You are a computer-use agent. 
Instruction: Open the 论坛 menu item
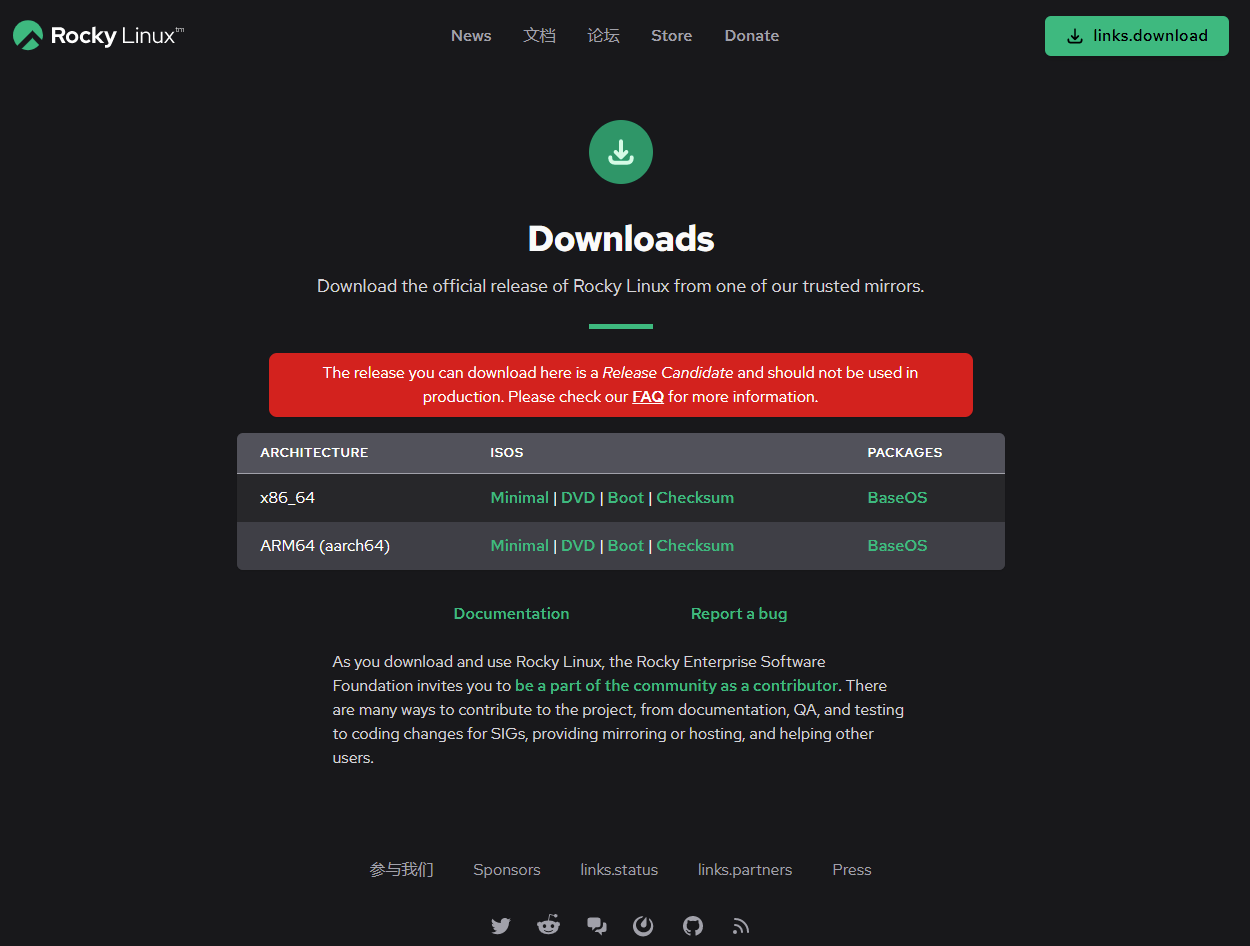pyautogui.click(x=603, y=36)
